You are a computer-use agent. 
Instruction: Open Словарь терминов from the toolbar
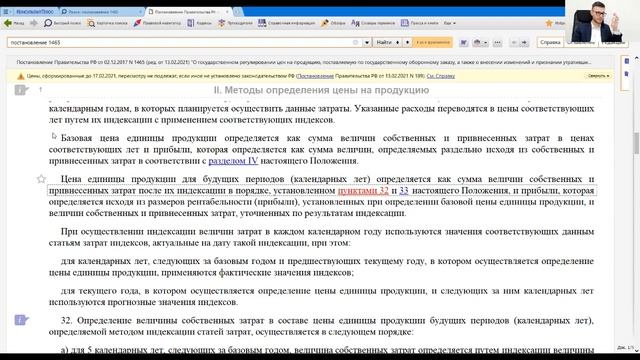click(x=373, y=23)
